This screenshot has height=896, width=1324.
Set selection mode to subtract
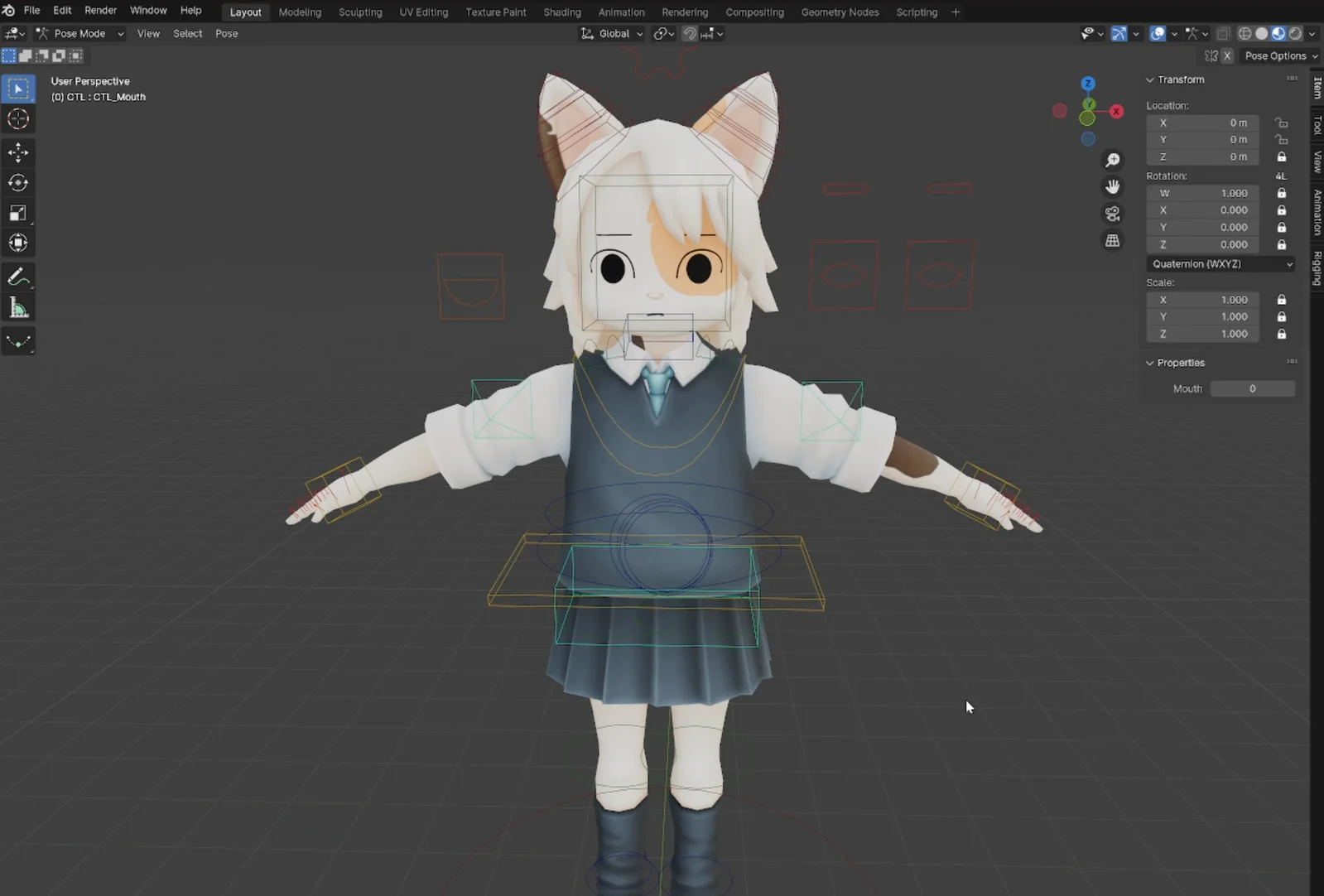(42, 55)
